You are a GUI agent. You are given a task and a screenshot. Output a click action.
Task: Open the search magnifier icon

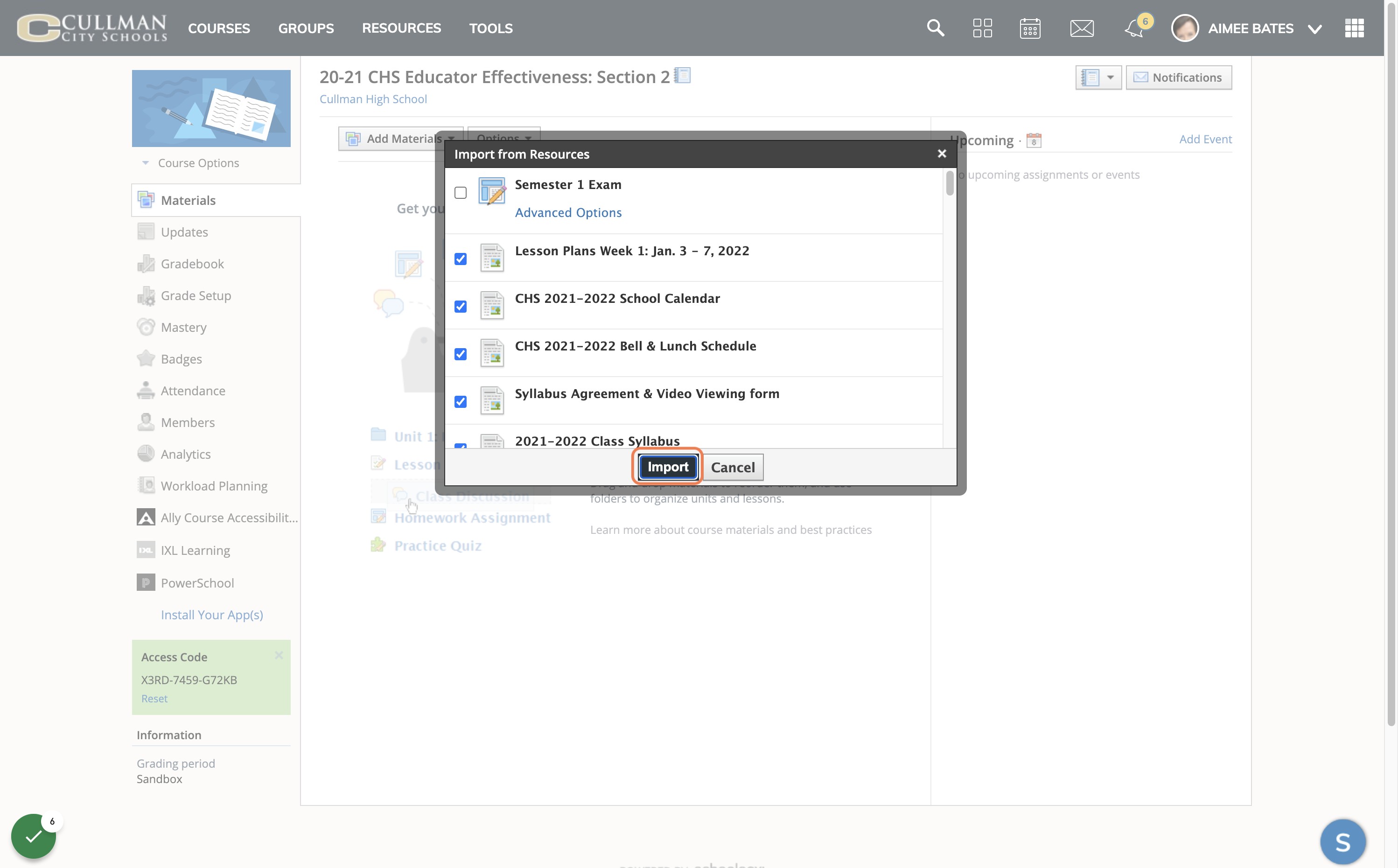coord(936,28)
